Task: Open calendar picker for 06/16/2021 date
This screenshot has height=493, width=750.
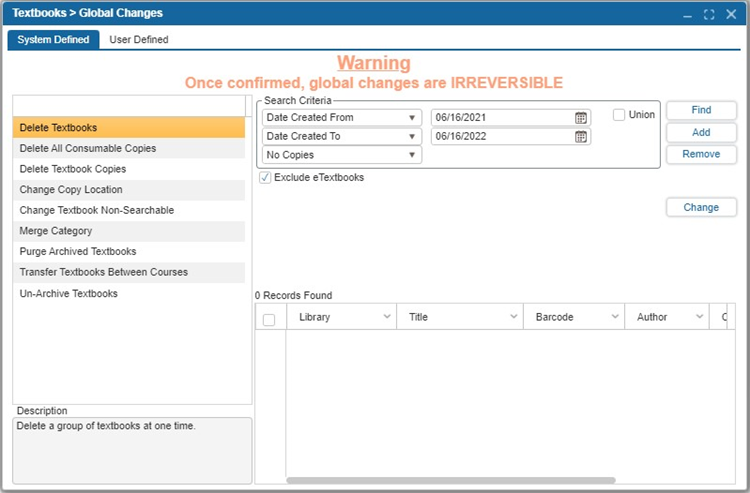Action: (581, 118)
